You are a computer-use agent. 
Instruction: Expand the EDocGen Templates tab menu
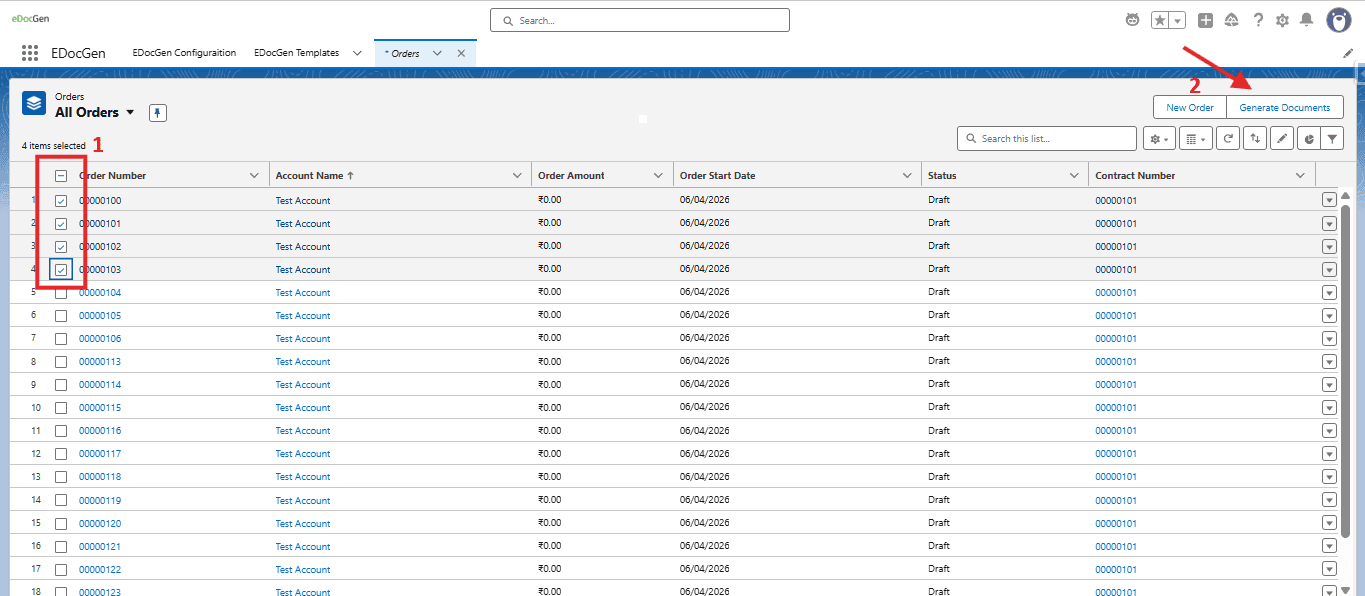coord(357,53)
